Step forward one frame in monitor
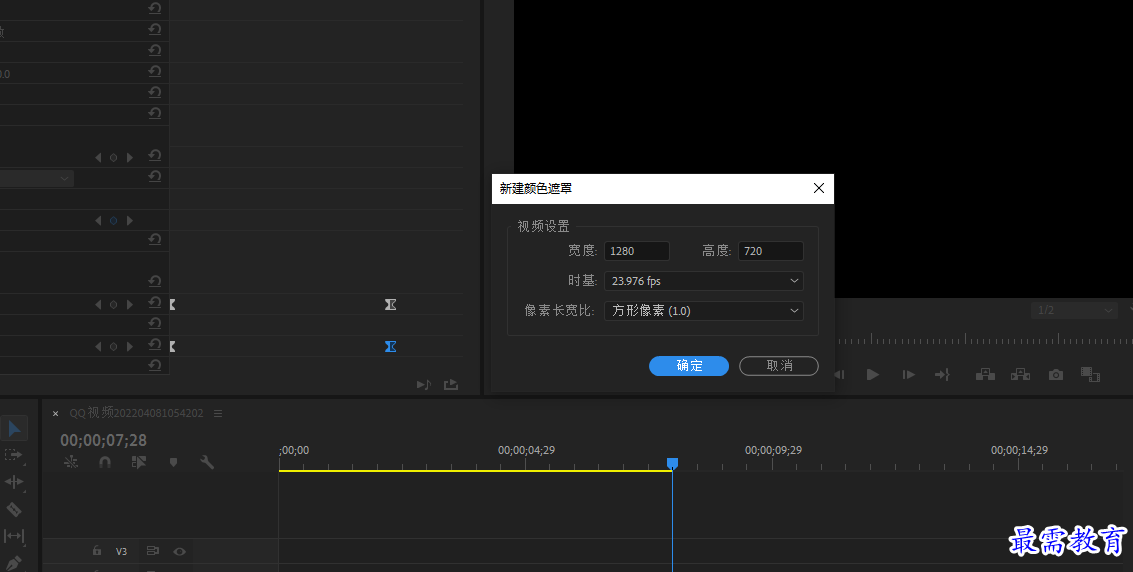This screenshot has width=1133, height=572. 908,374
